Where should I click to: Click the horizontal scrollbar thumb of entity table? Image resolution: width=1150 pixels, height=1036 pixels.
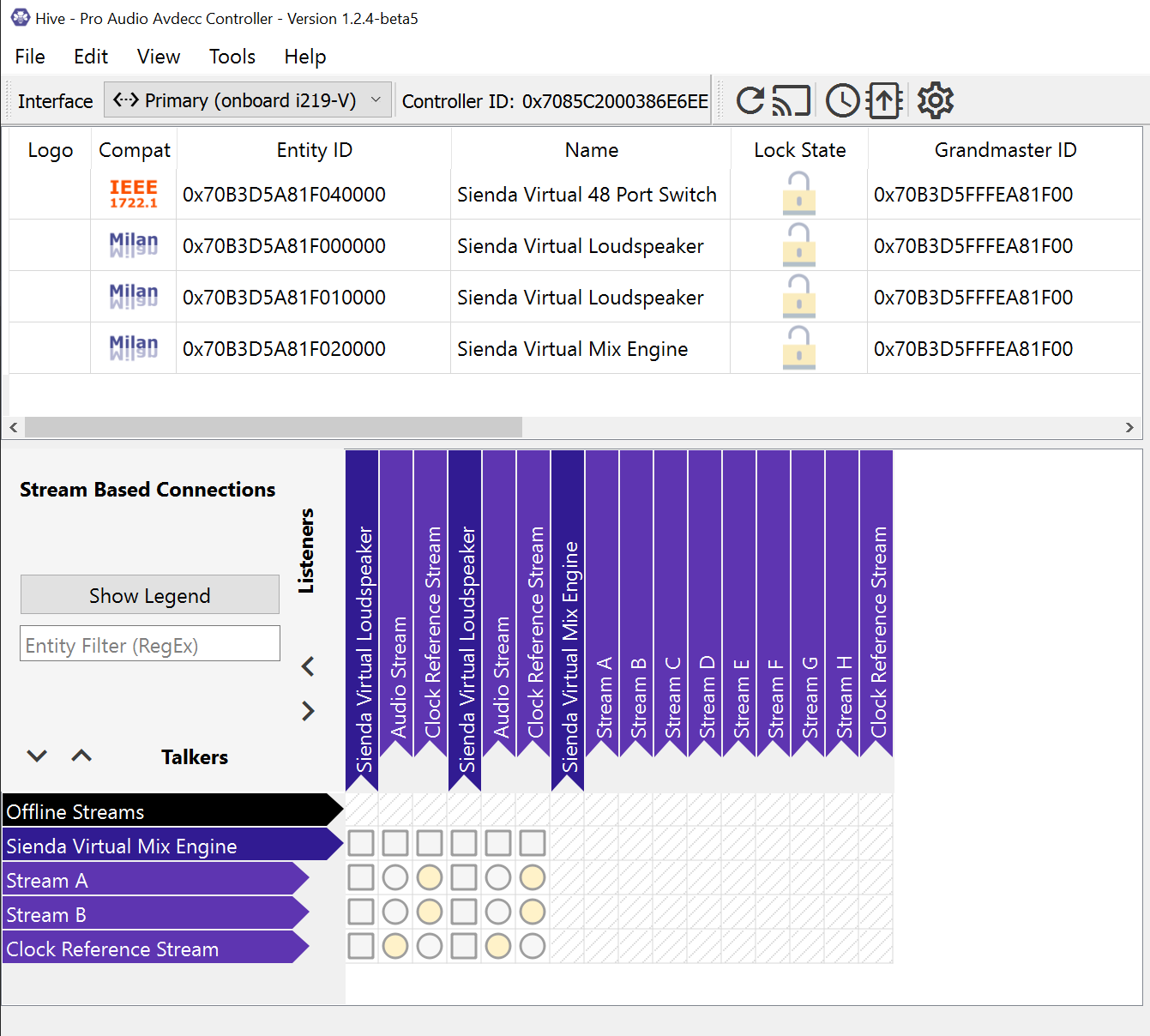tap(274, 427)
